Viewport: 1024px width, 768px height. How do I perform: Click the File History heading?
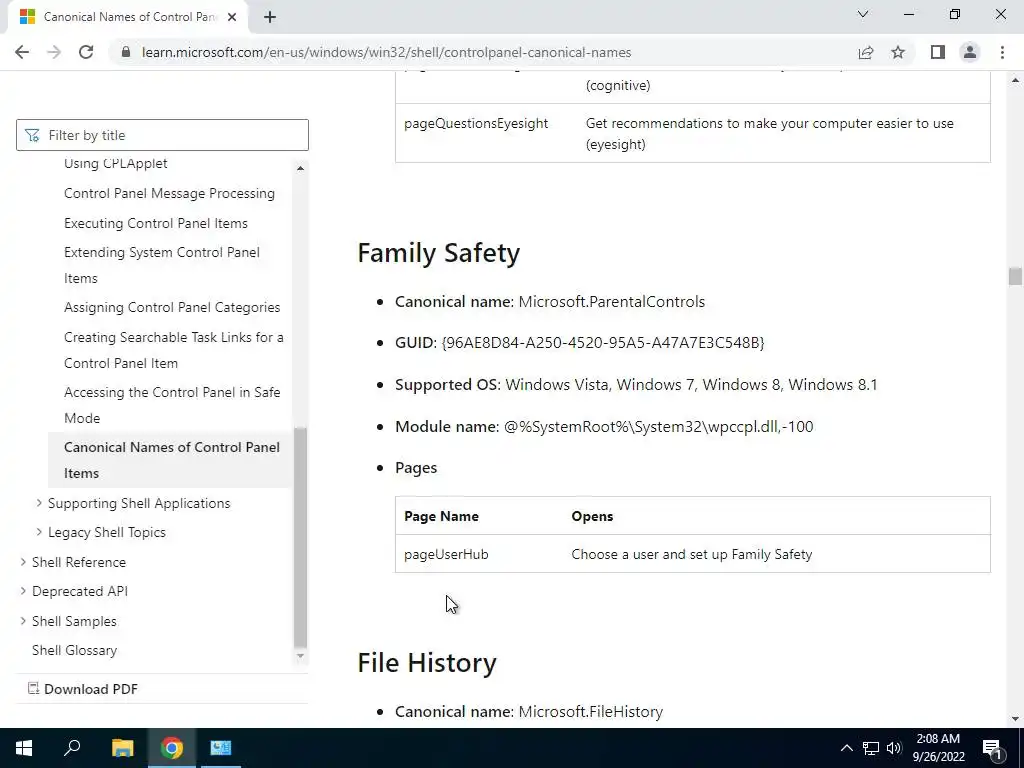click(x=427, y=662)
